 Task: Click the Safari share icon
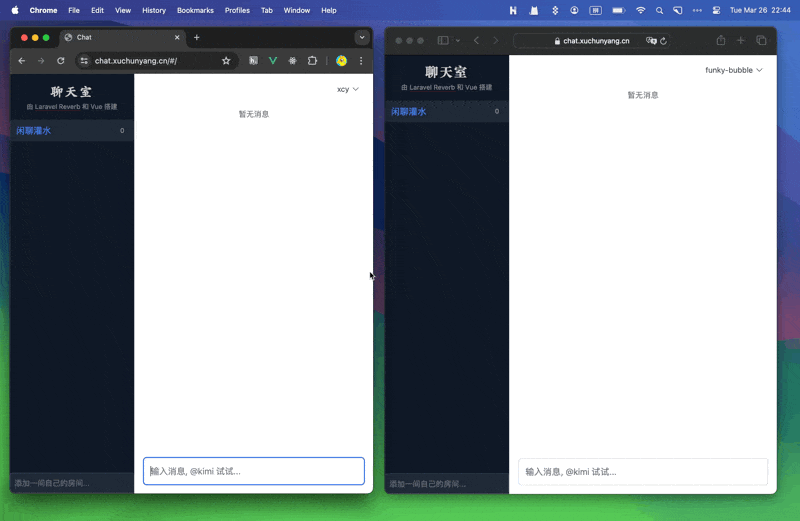coord(720,41)
